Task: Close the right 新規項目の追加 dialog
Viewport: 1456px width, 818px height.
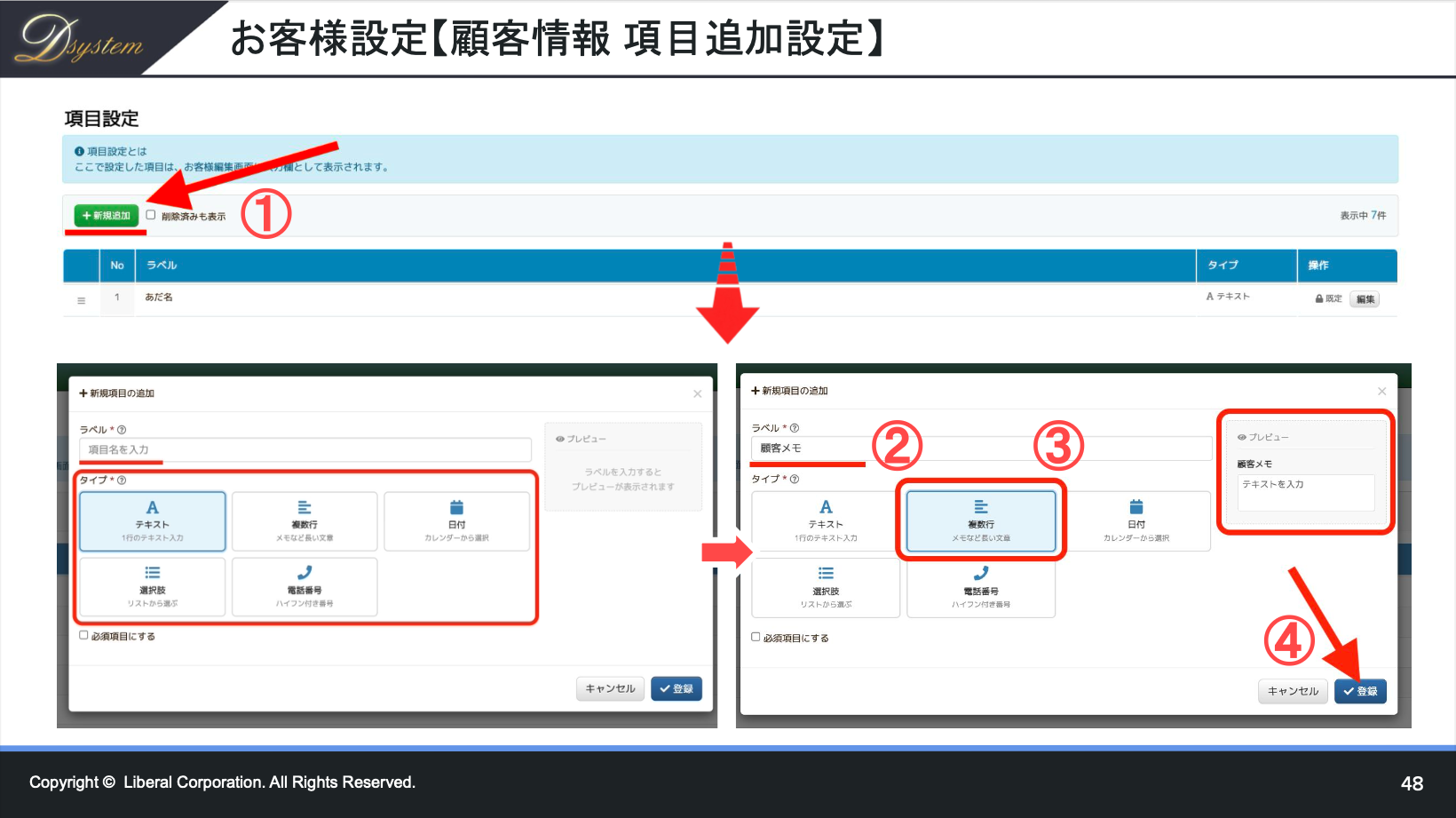Action: [1381, 391]
